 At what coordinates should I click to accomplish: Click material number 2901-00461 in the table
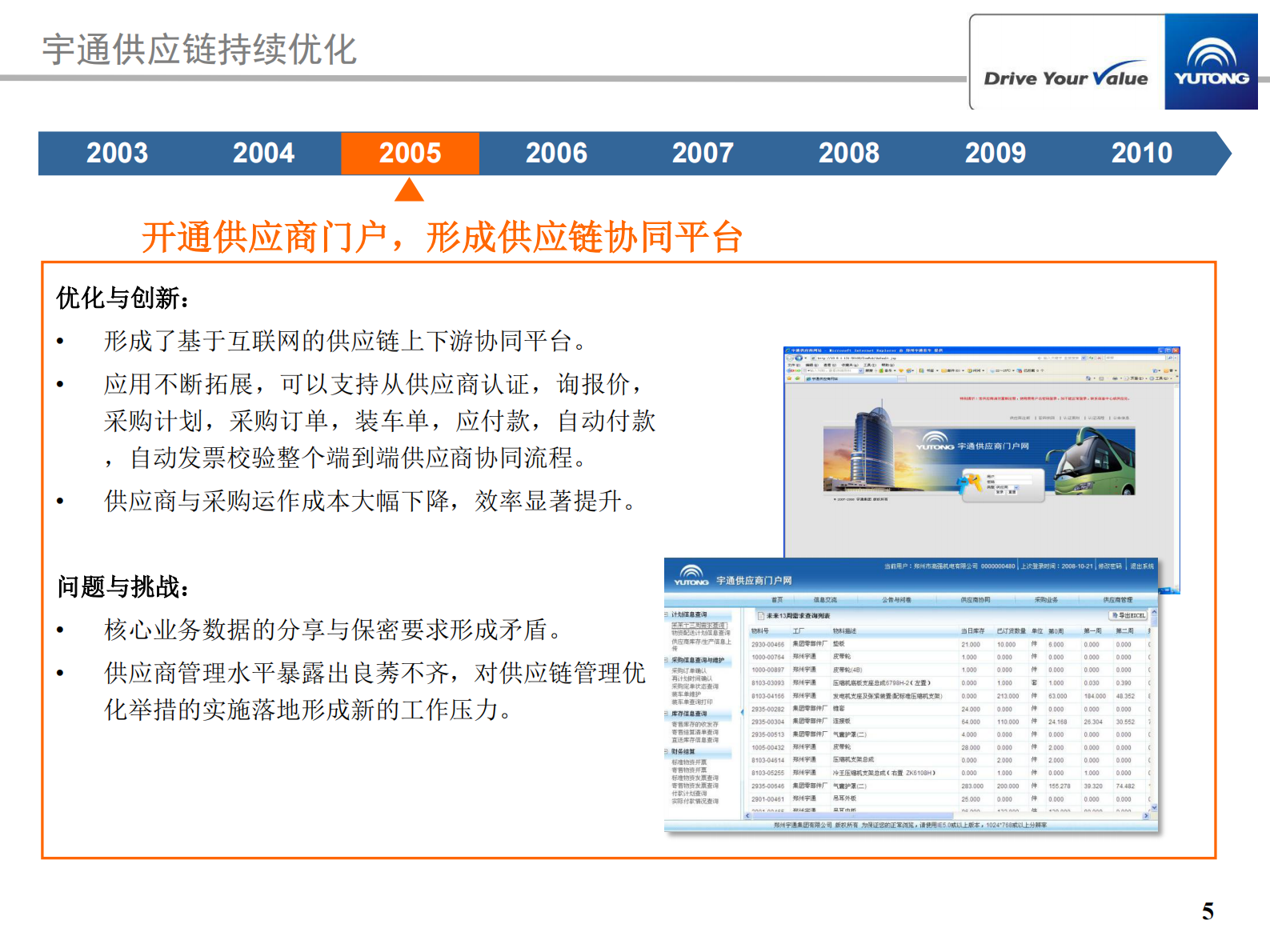click(x=768, y=799)
